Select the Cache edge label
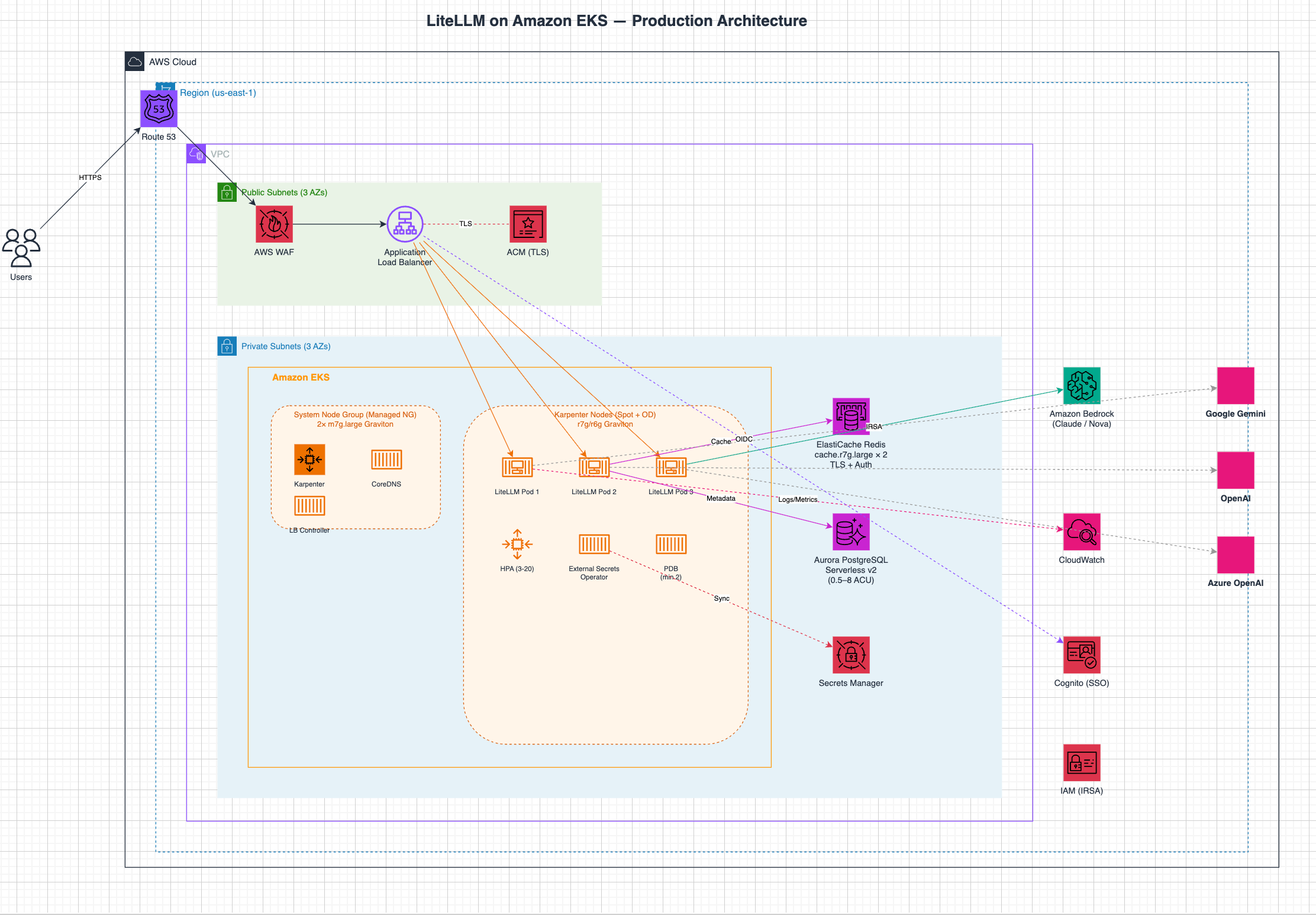 (721, 442)
